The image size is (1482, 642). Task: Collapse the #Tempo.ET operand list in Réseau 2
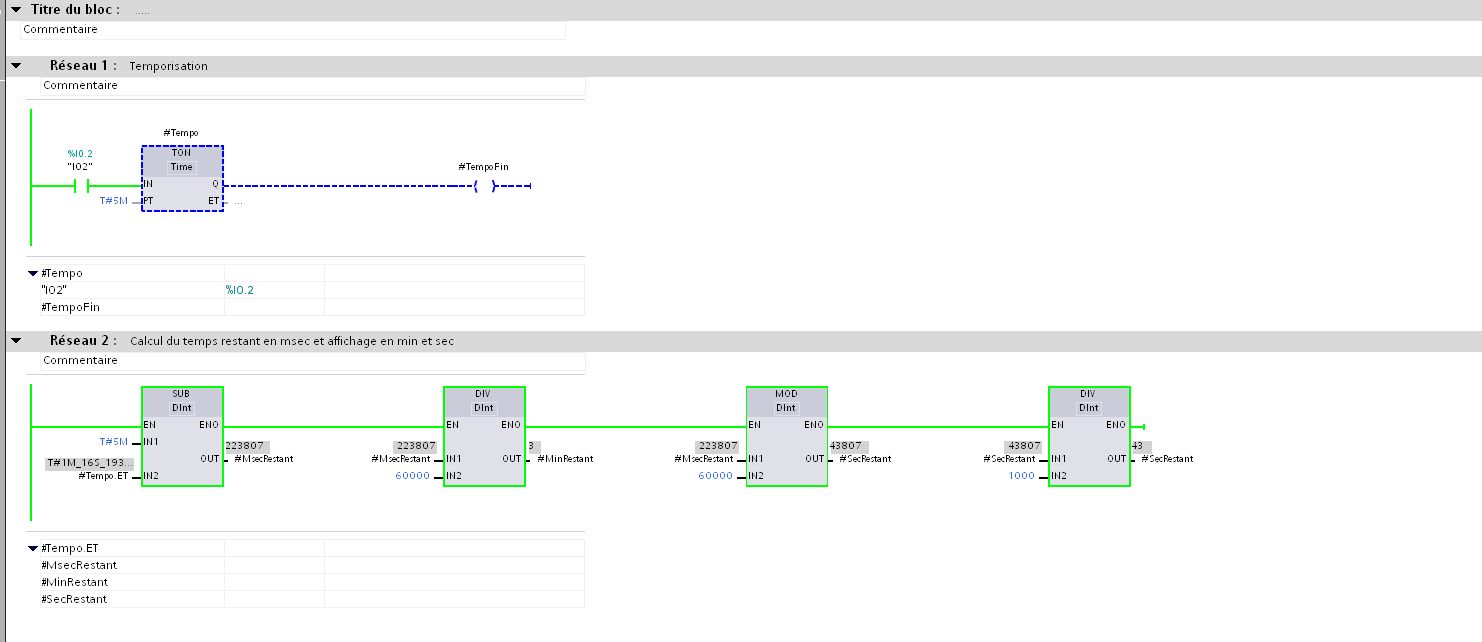pos(33,548)
